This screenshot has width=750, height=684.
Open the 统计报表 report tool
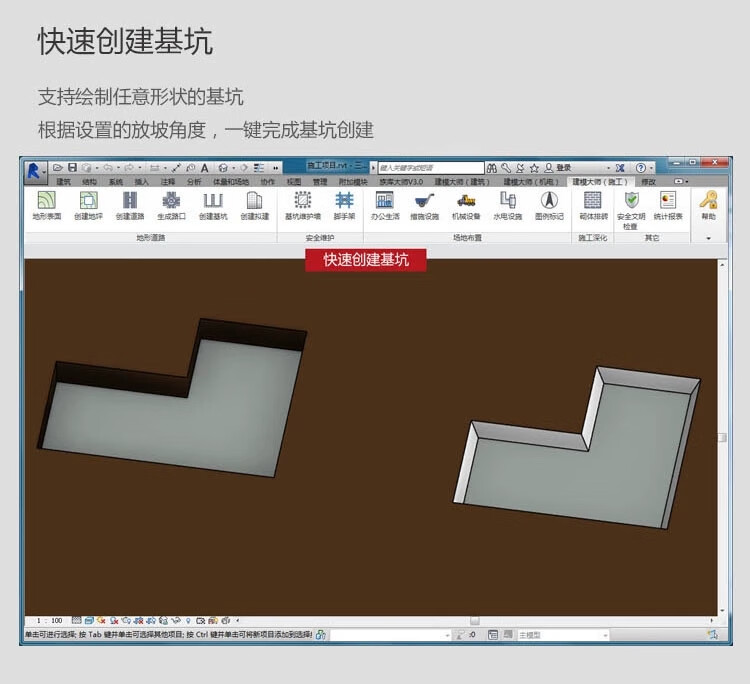(668, 205)
